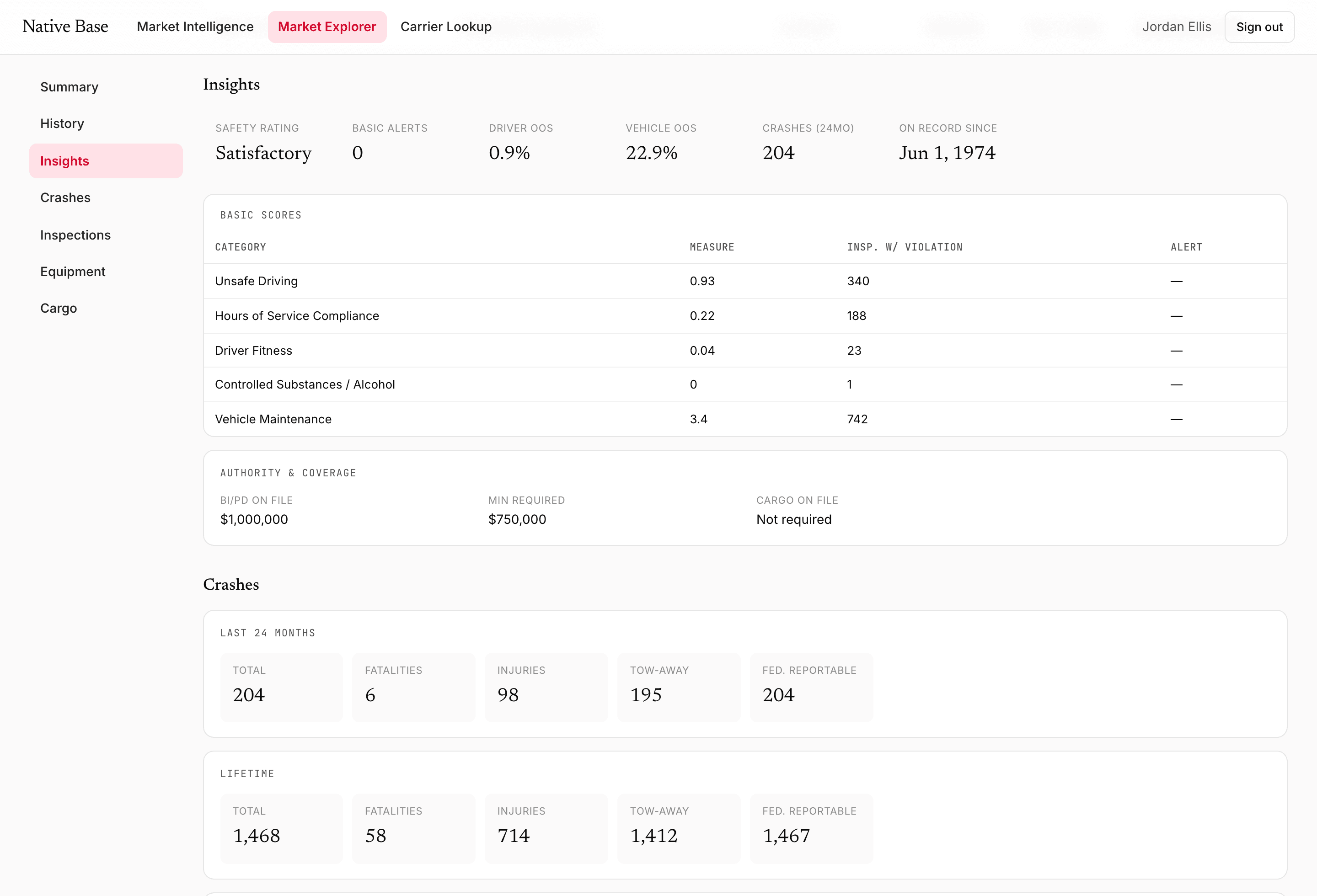Click the Lifetime Total card 1,468
This screenshot has height=896, width=1317.
point(282,828)
